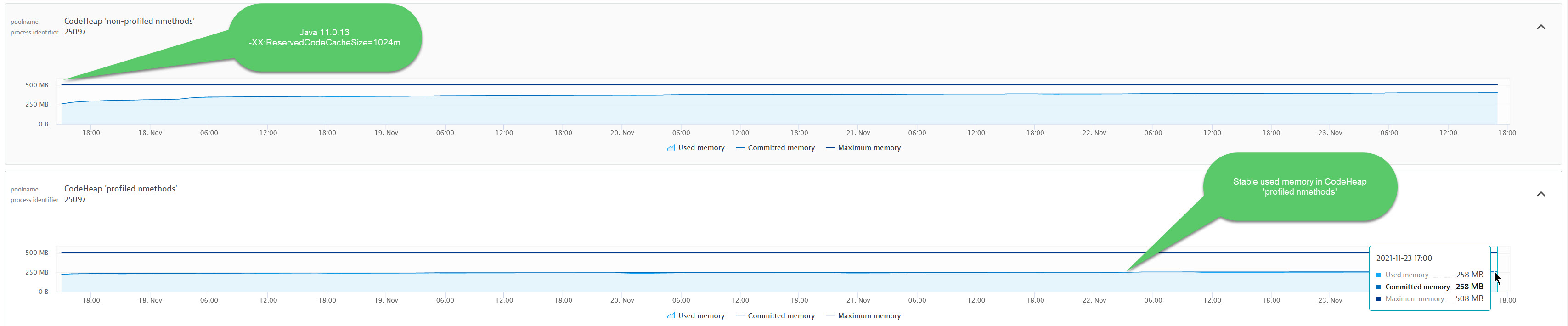1568x326 pixels.
Task: Click Committed memory 258 MB value in tooltip
Action: [x=1469, y=287]
